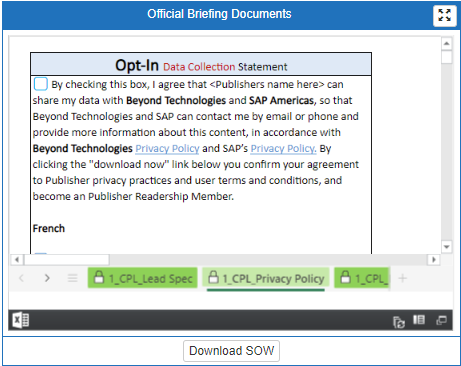Expand the Official Briefing Documents panel fullscreen
Image resolution: width=461 pixels, height=366 pixels.
pos(445,15)
